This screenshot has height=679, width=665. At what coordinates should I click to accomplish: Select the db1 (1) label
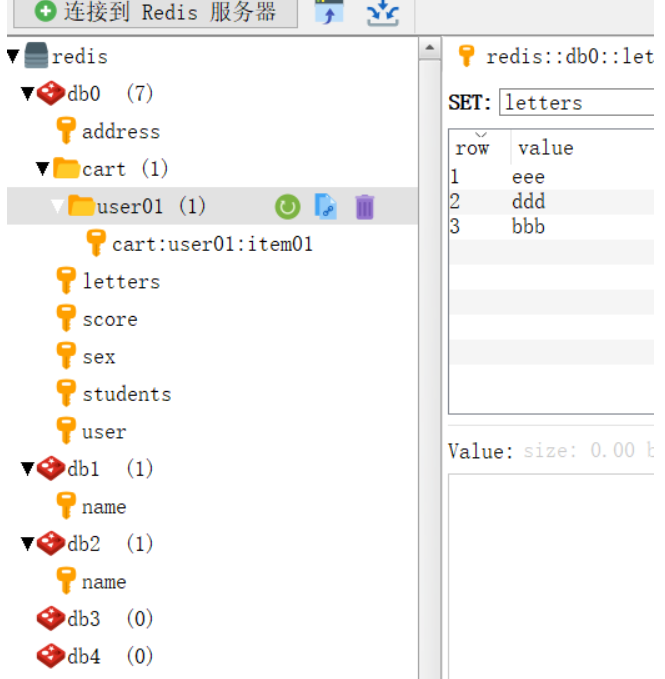[110, 469]
